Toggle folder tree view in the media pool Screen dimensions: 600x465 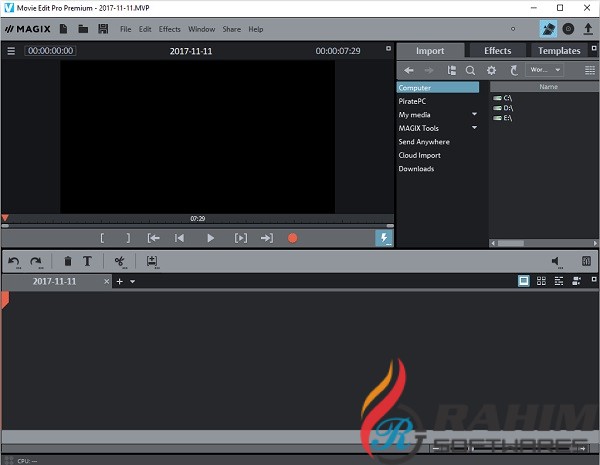pos(452,70)
